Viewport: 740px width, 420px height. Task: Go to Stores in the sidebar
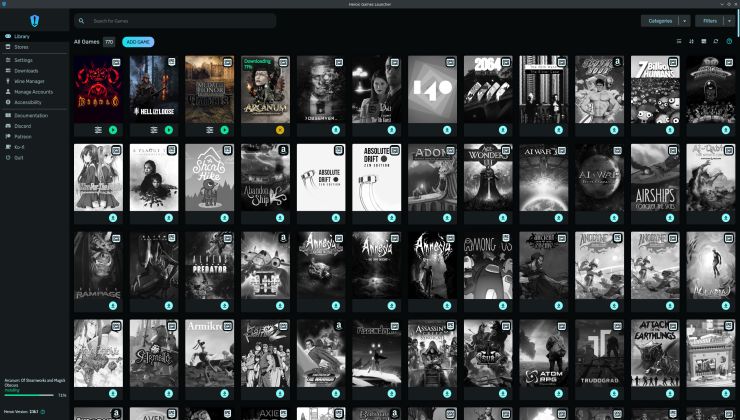[21, 46]
